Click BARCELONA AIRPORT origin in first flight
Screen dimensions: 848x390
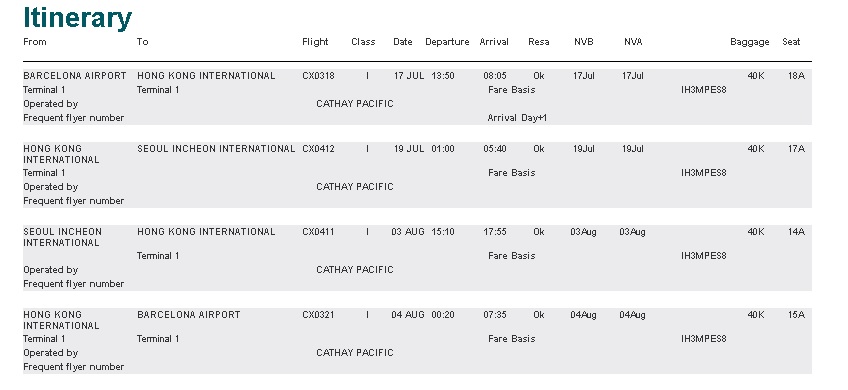(75, 76)
